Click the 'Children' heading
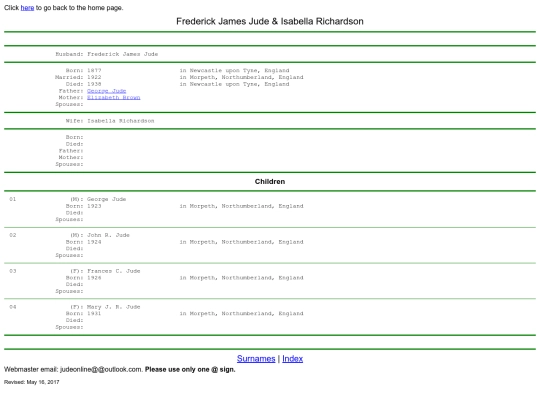This screenshot has height=405, width=540. (270, 181)
